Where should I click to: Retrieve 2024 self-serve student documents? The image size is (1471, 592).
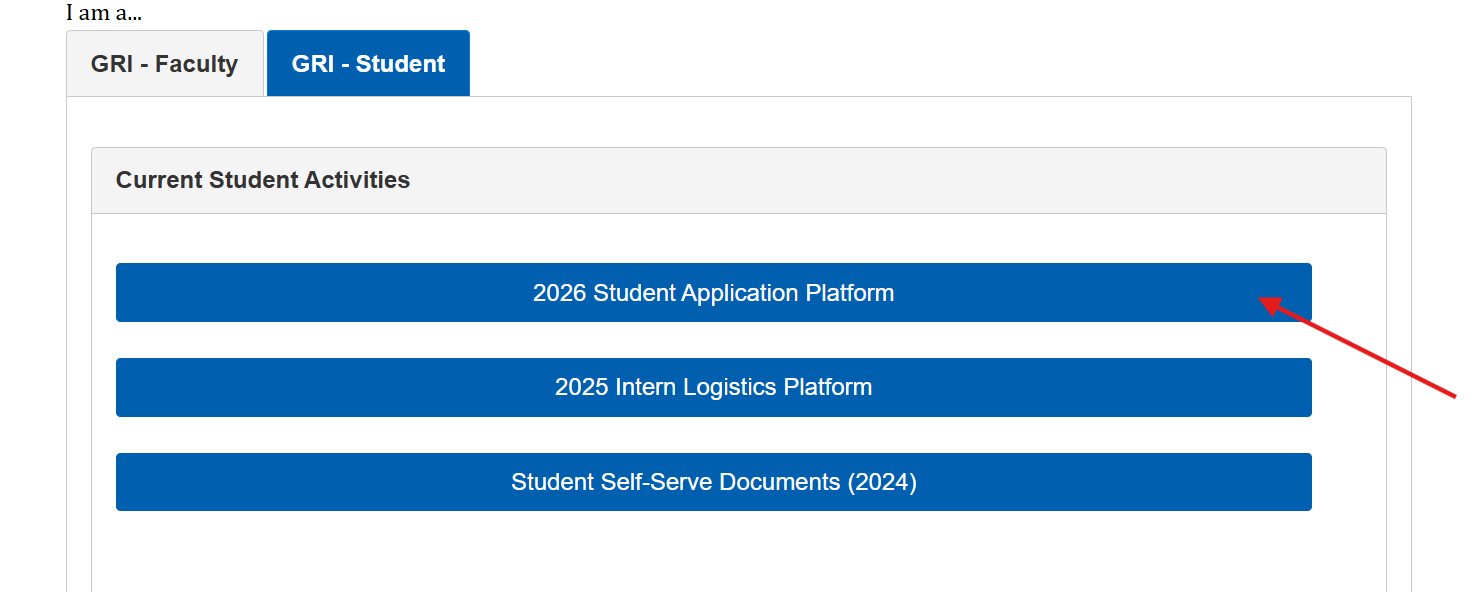[x=713, y=481]
